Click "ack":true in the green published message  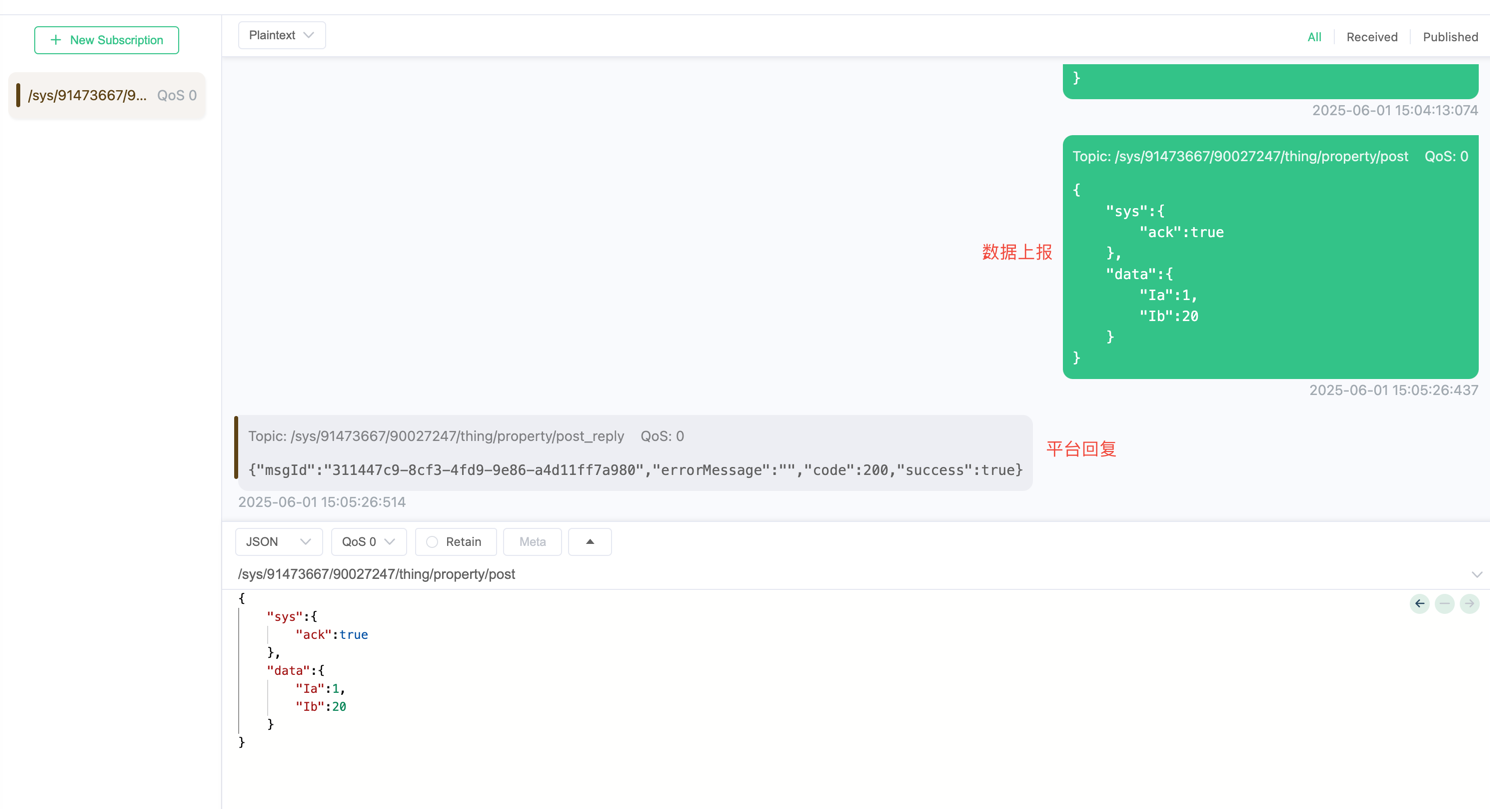point(1182,232)
